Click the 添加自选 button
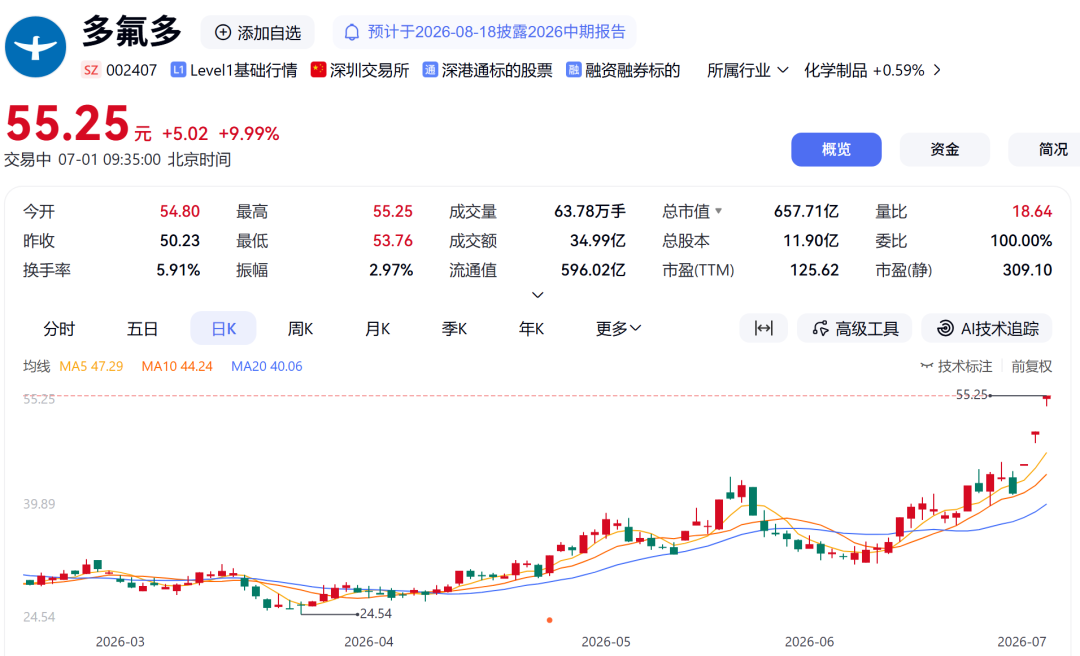 pos(258,32)
